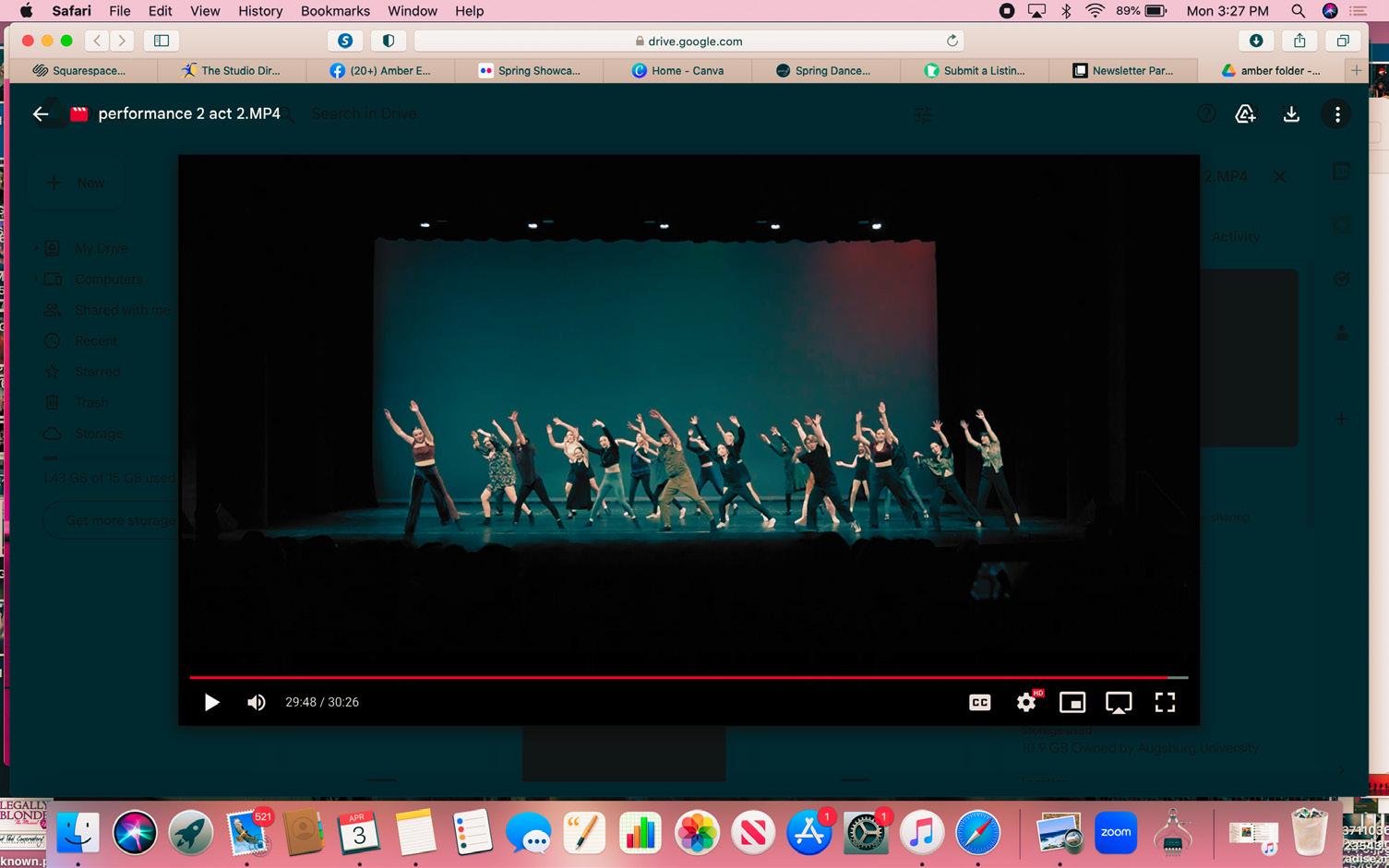Image resolution: width=1389 pixels, height=868 pixels.
Task: Open the Wi-Fi status menu
Action: (x=1096, y=11)
